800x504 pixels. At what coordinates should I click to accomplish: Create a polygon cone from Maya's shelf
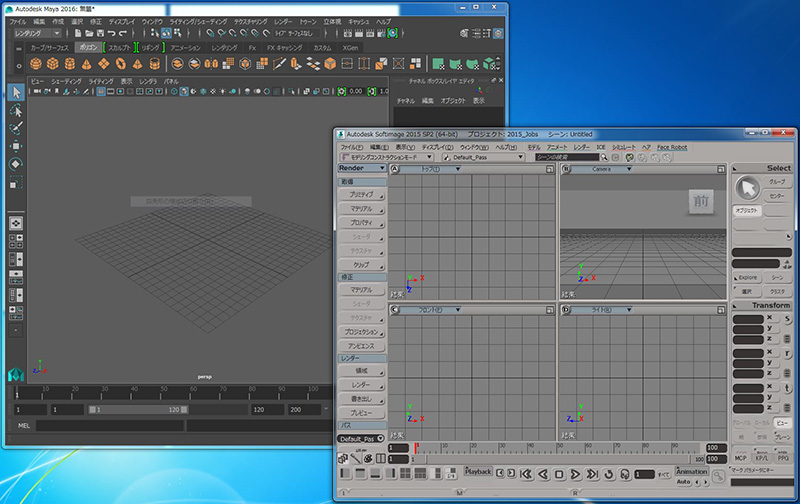(87, 64)
